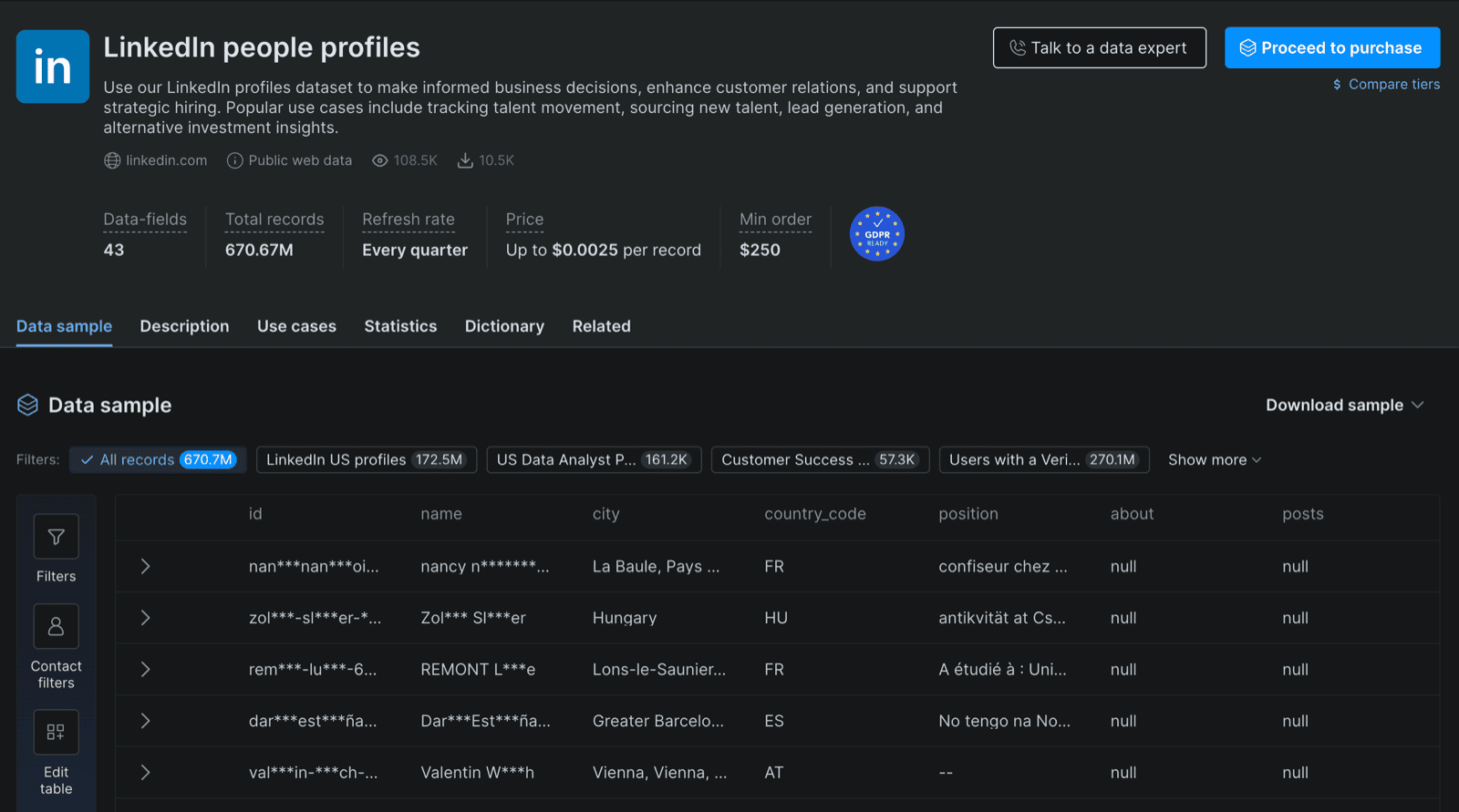
Task: Click the La Baule, Pays city cell
Action: 656,566
